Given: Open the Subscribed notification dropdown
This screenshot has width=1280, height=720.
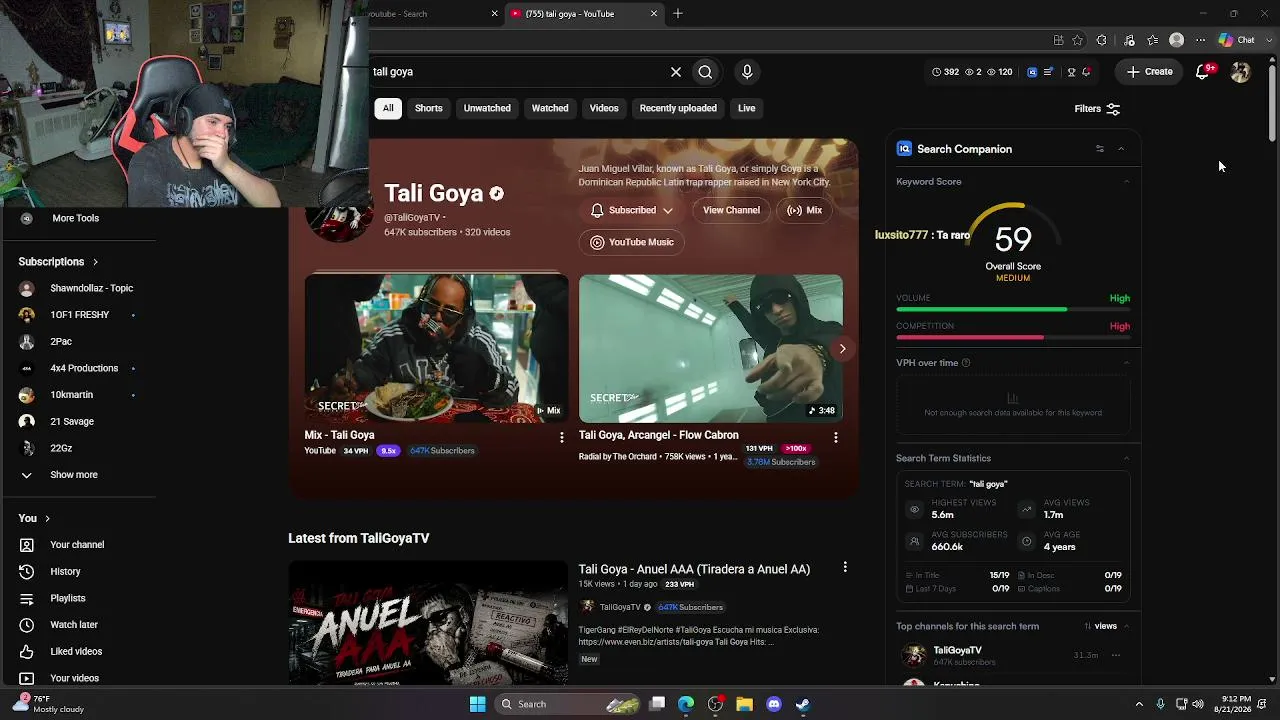Looking at the screenshot, I should (631, 210).
